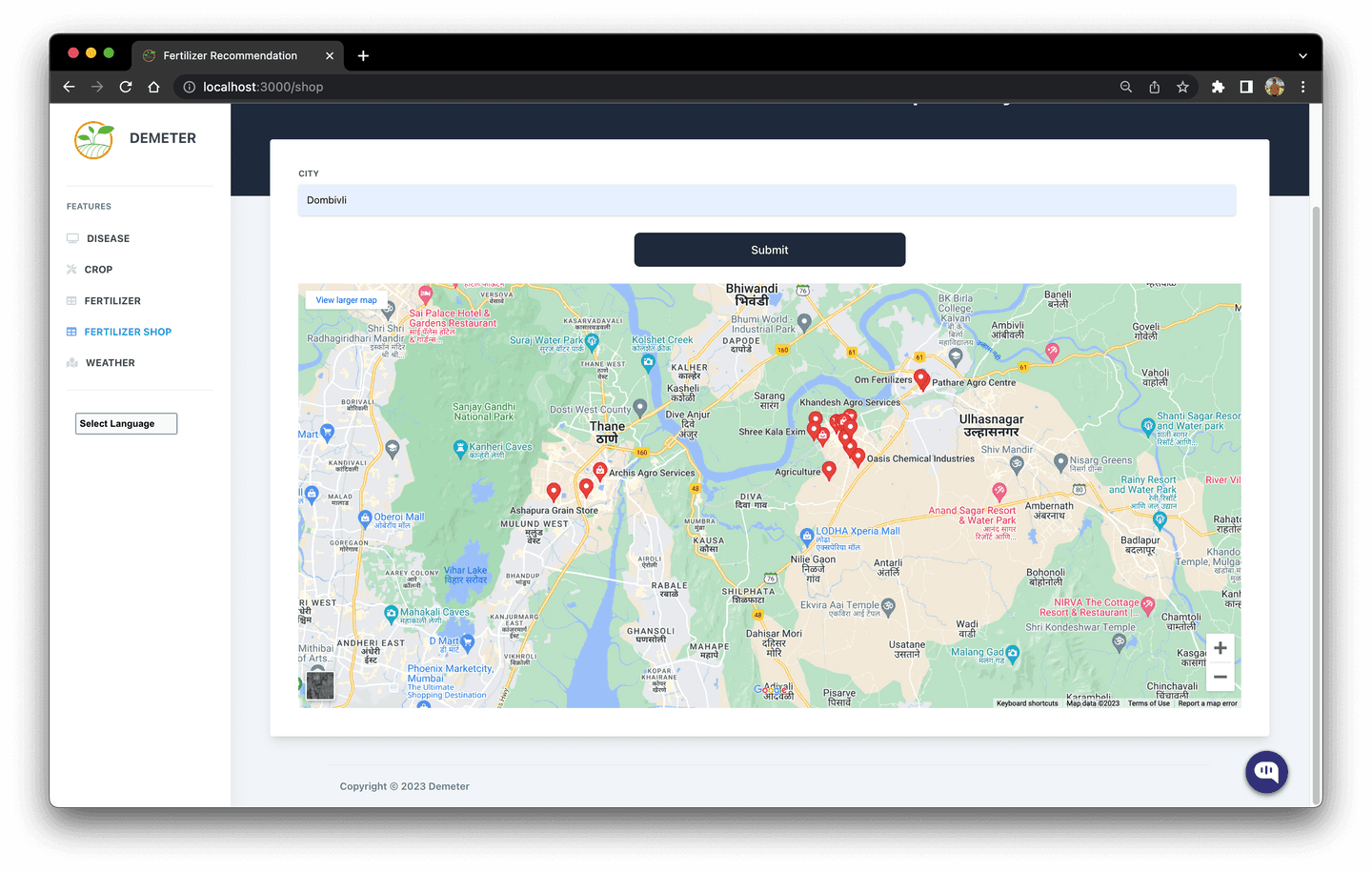Close the Fertilizer Recommendation tab

[x=330, y=55]
